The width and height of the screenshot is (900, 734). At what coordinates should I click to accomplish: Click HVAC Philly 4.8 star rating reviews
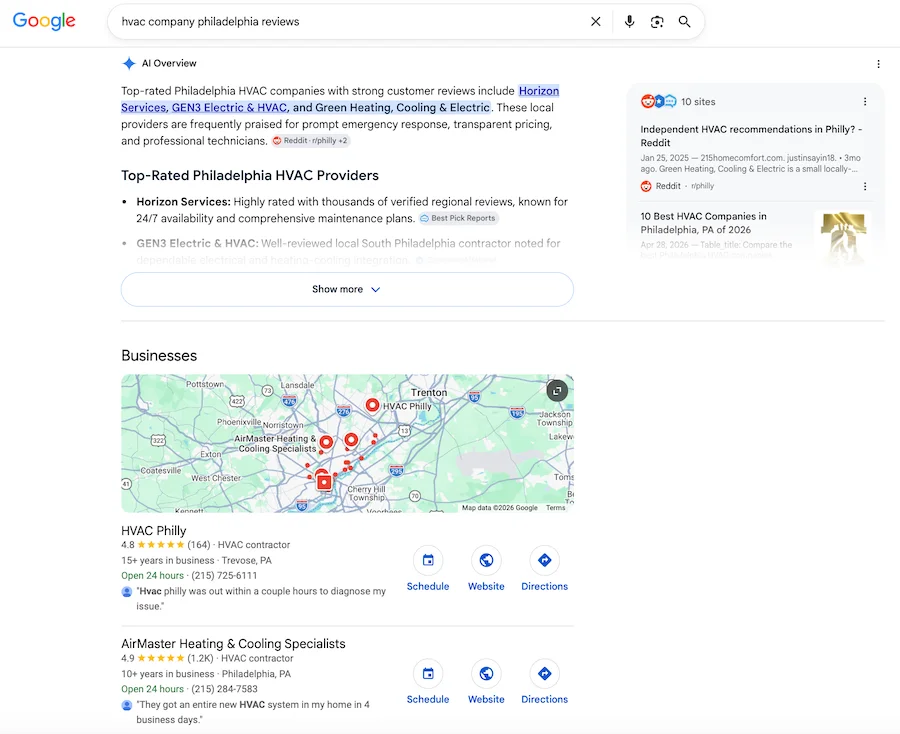tap(165, 545)
